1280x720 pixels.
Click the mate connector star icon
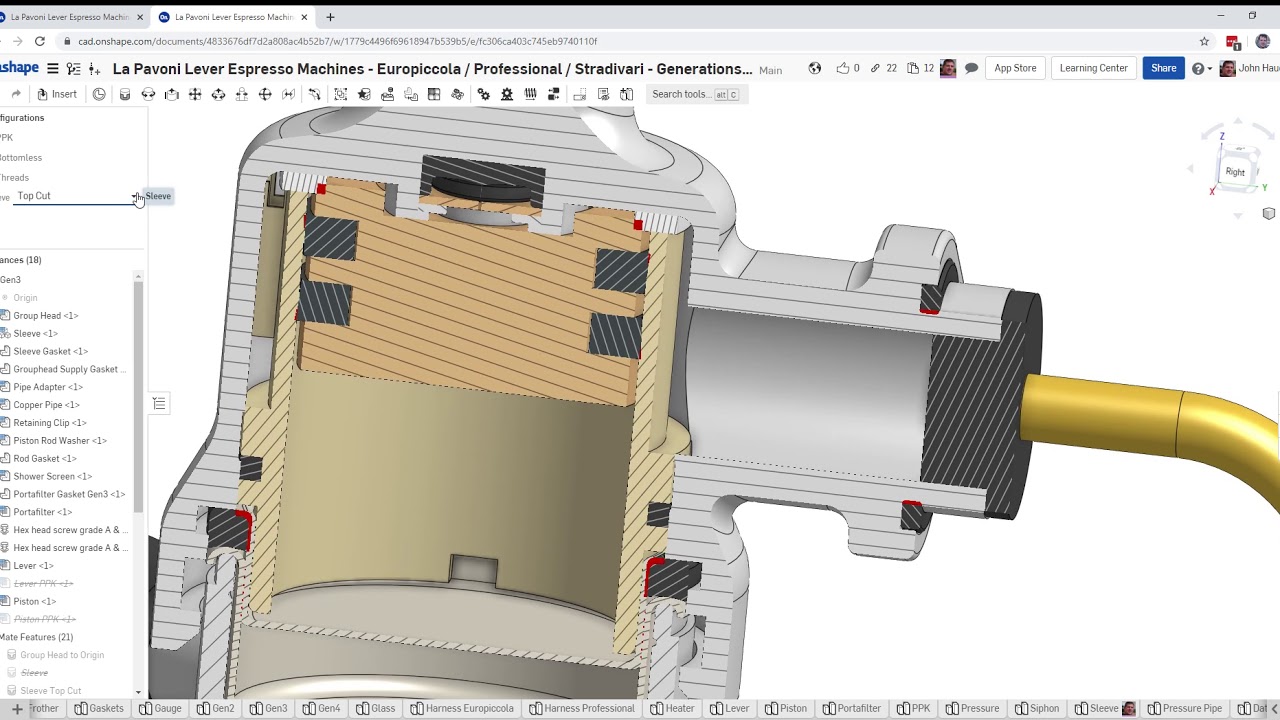(364, 94)
